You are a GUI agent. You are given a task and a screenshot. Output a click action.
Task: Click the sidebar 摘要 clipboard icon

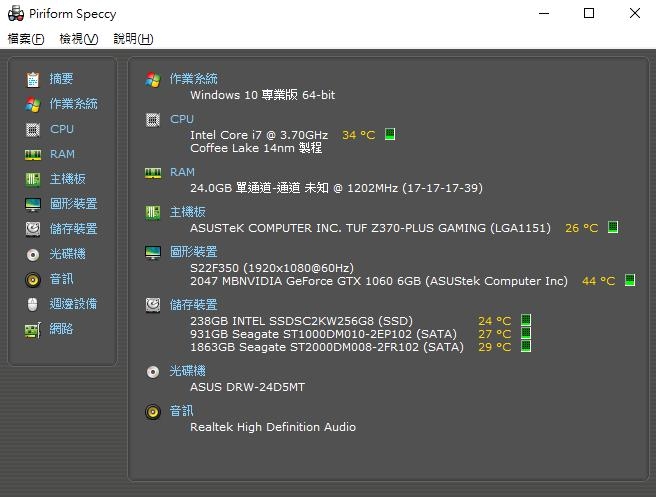tap(33, 79)
